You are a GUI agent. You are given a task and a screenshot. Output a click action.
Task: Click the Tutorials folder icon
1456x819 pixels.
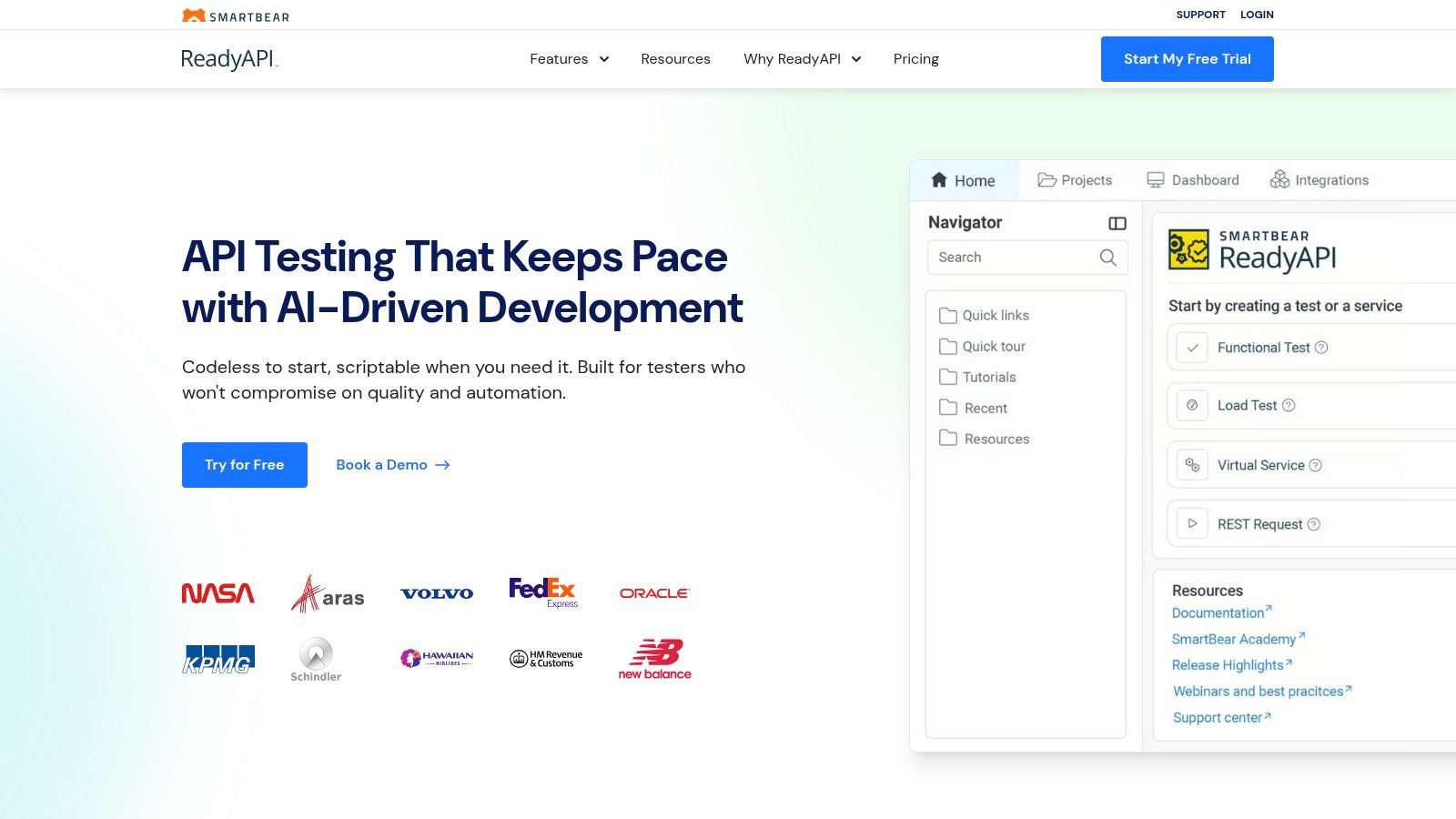tap(948, 377)
